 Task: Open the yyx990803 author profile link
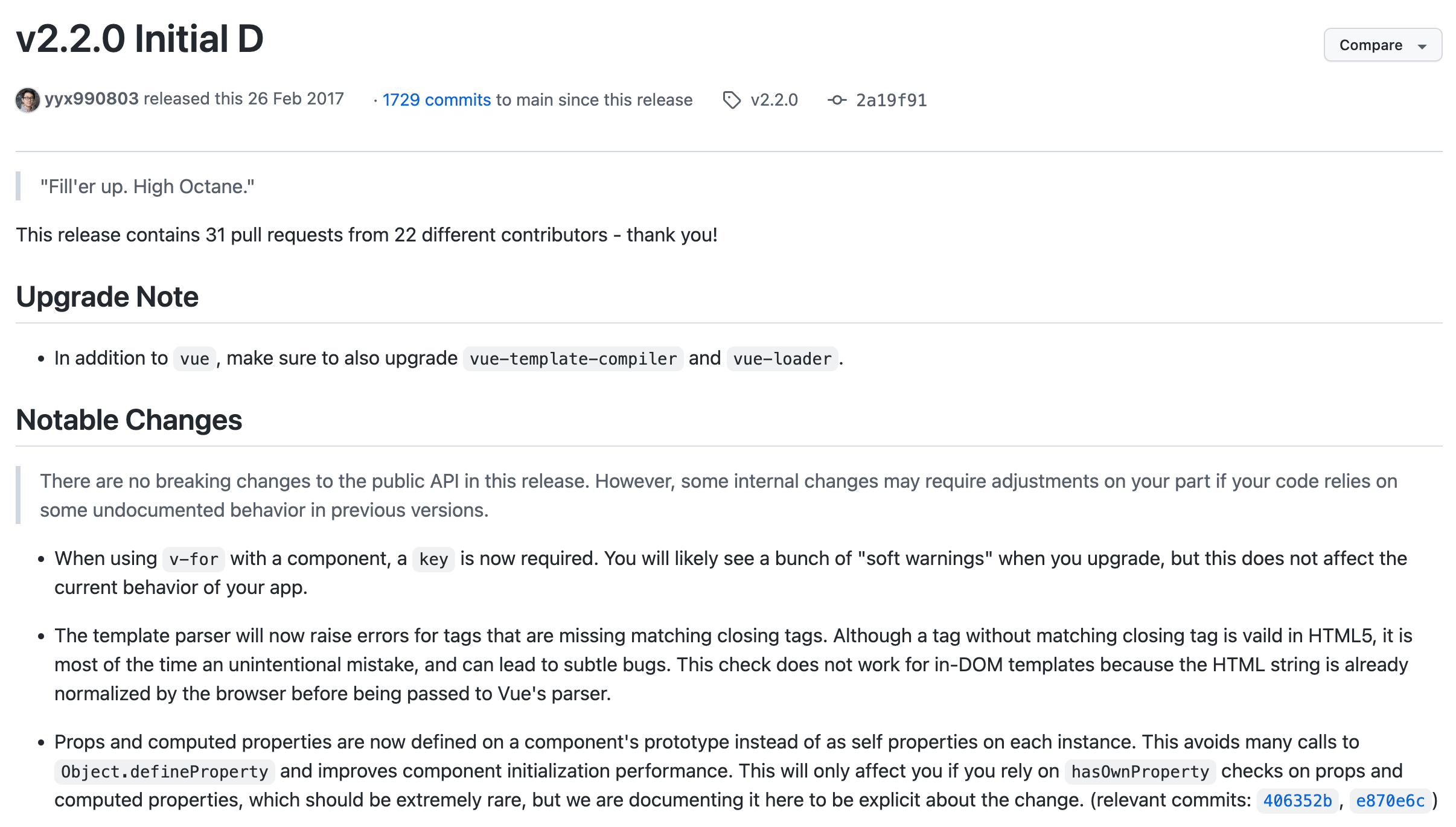point(92,99)
